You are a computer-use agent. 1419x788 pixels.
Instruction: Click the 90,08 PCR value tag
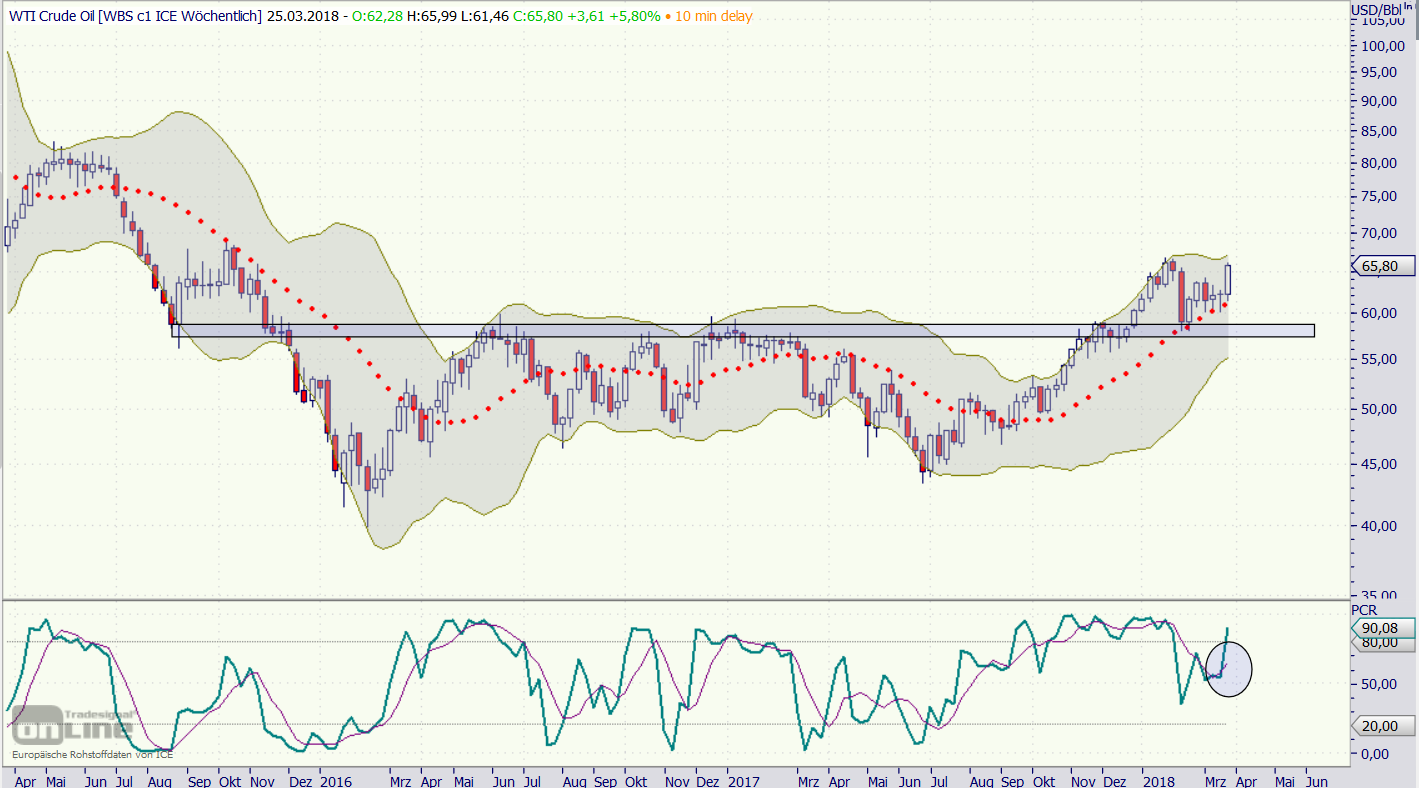tap(1384, 628)
